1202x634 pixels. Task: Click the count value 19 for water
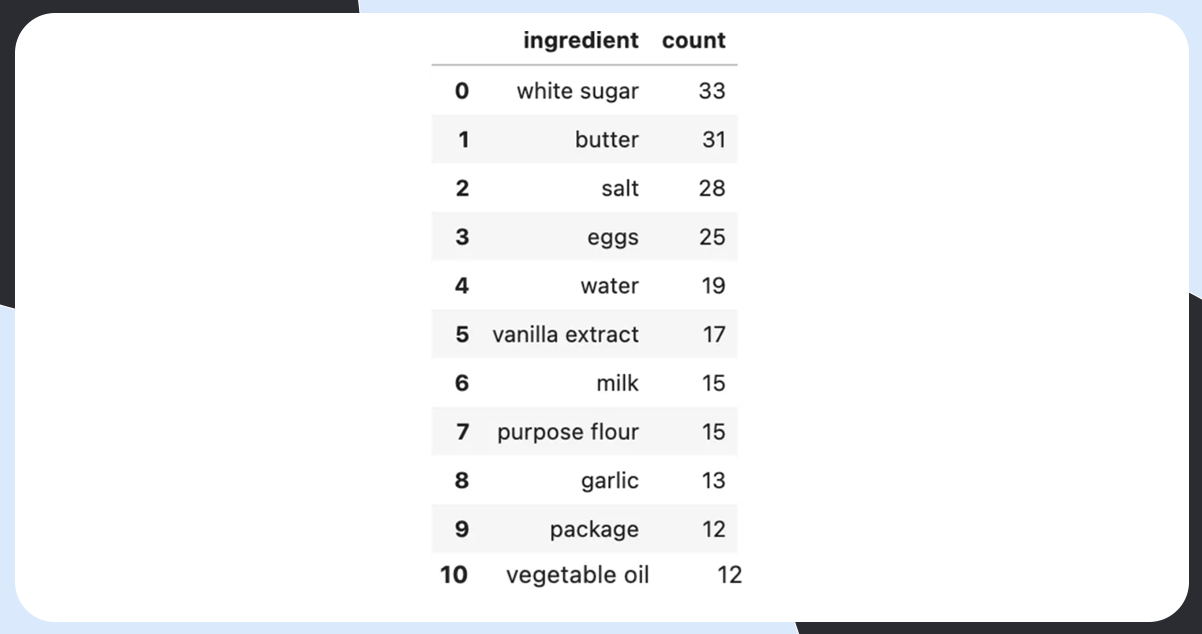click(x=712, y=286)
